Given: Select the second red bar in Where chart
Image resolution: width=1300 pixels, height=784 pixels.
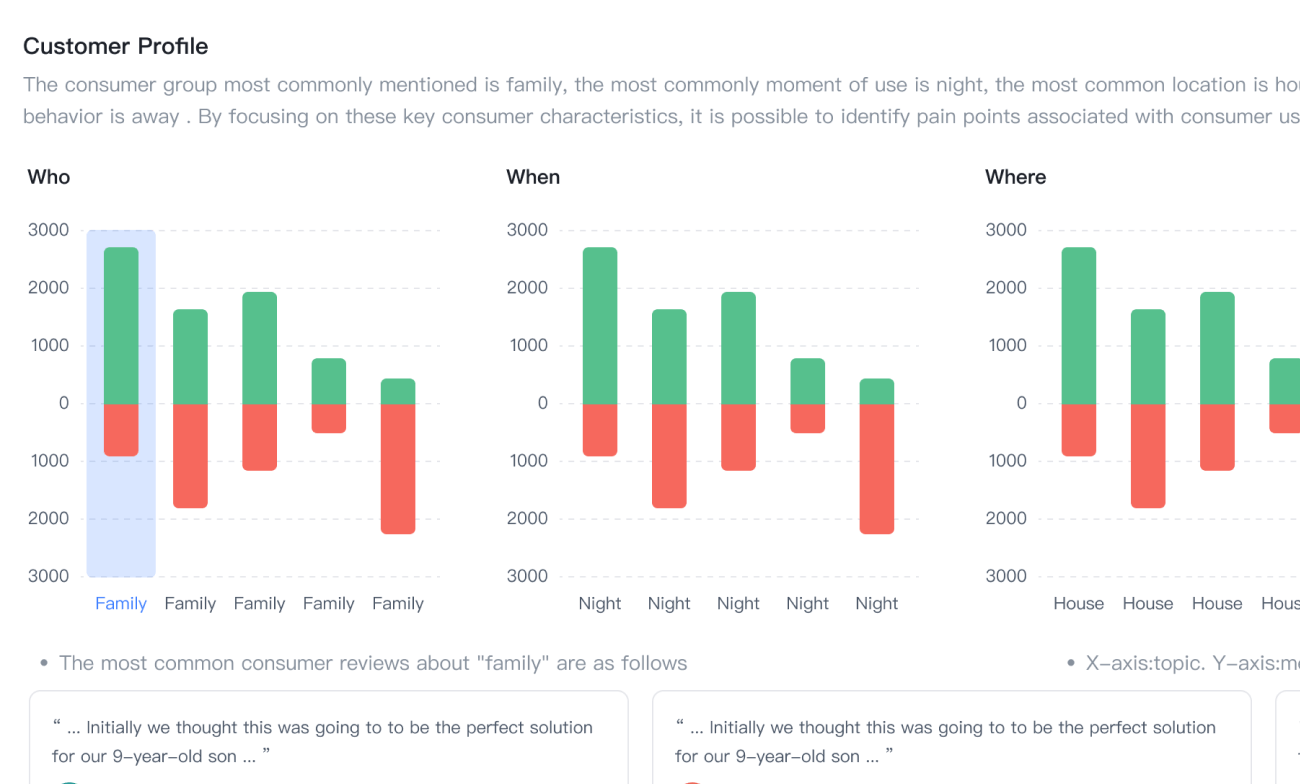Looking at the screenshot, I should pos(1148,455).
